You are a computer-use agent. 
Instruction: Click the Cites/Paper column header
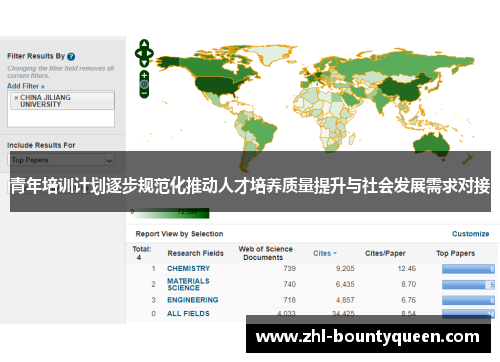(x=385, y=253)
